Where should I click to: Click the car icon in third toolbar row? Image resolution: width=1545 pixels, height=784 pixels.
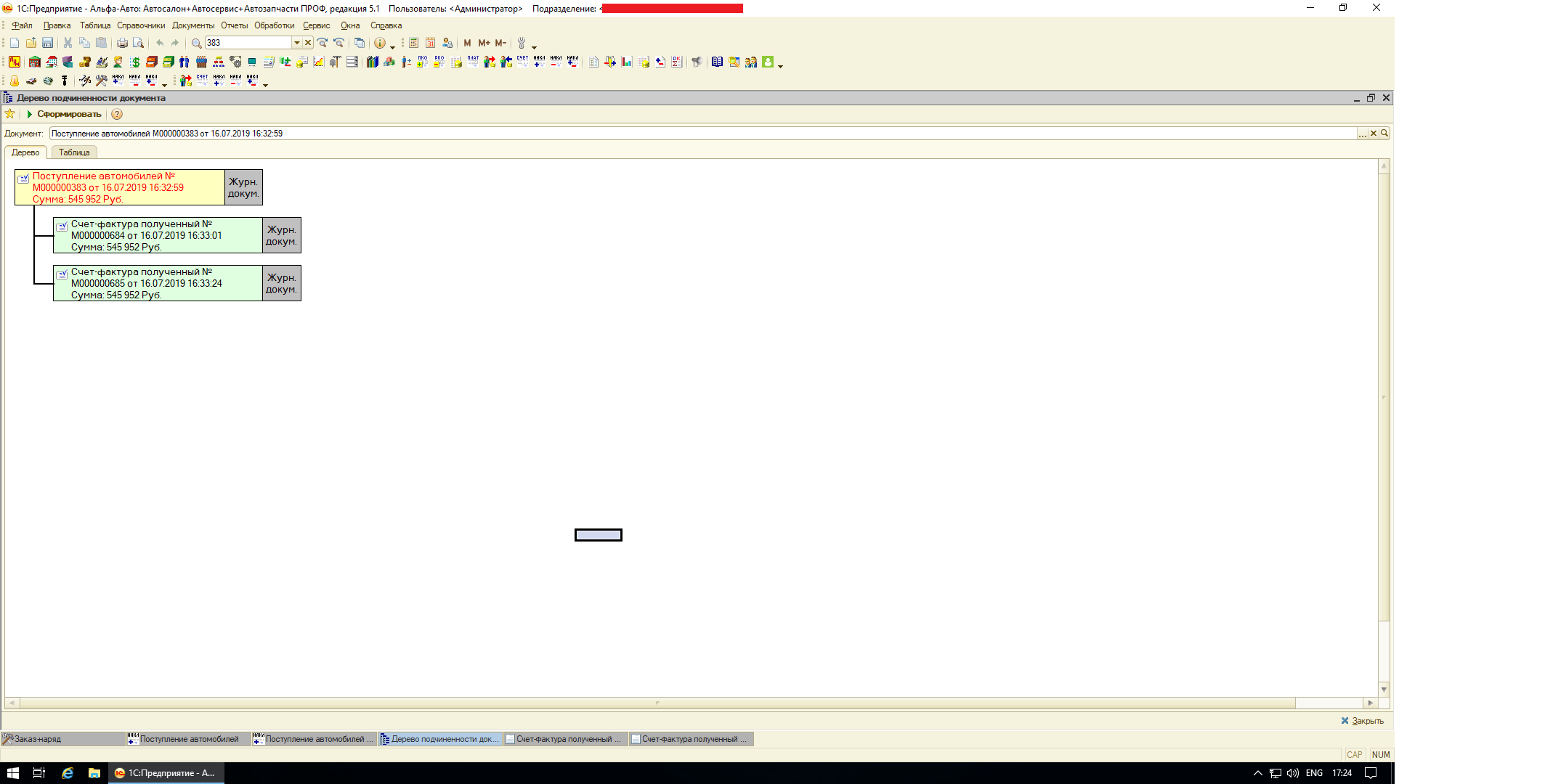(31, 81)
